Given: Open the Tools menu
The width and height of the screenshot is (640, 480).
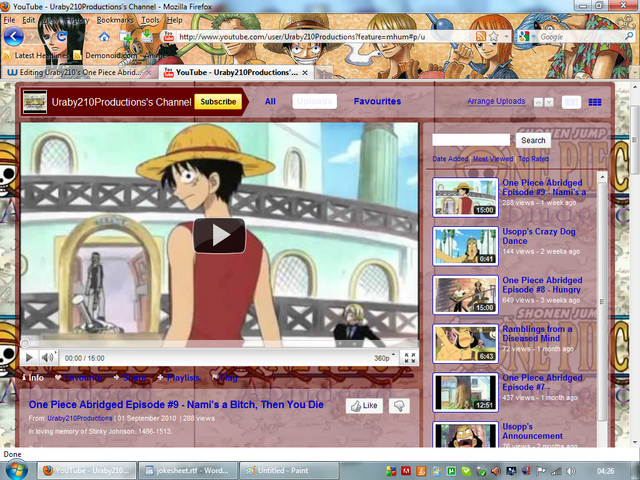Looking at the screenshot, I should (150, 20).
